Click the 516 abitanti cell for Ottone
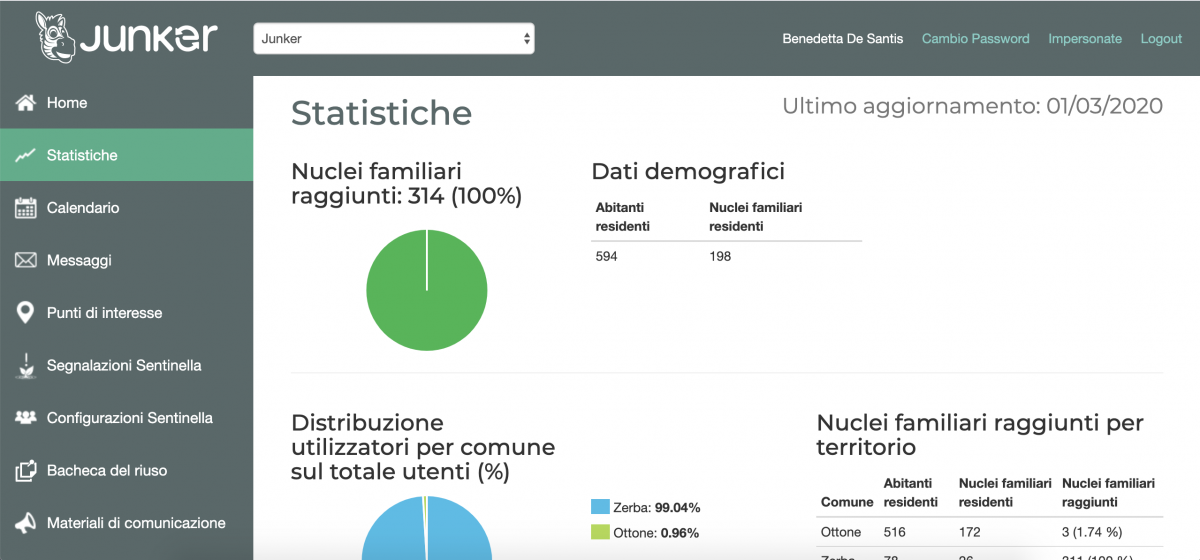1200x560 pixels. pyautogui.click(x=896, y=532)
